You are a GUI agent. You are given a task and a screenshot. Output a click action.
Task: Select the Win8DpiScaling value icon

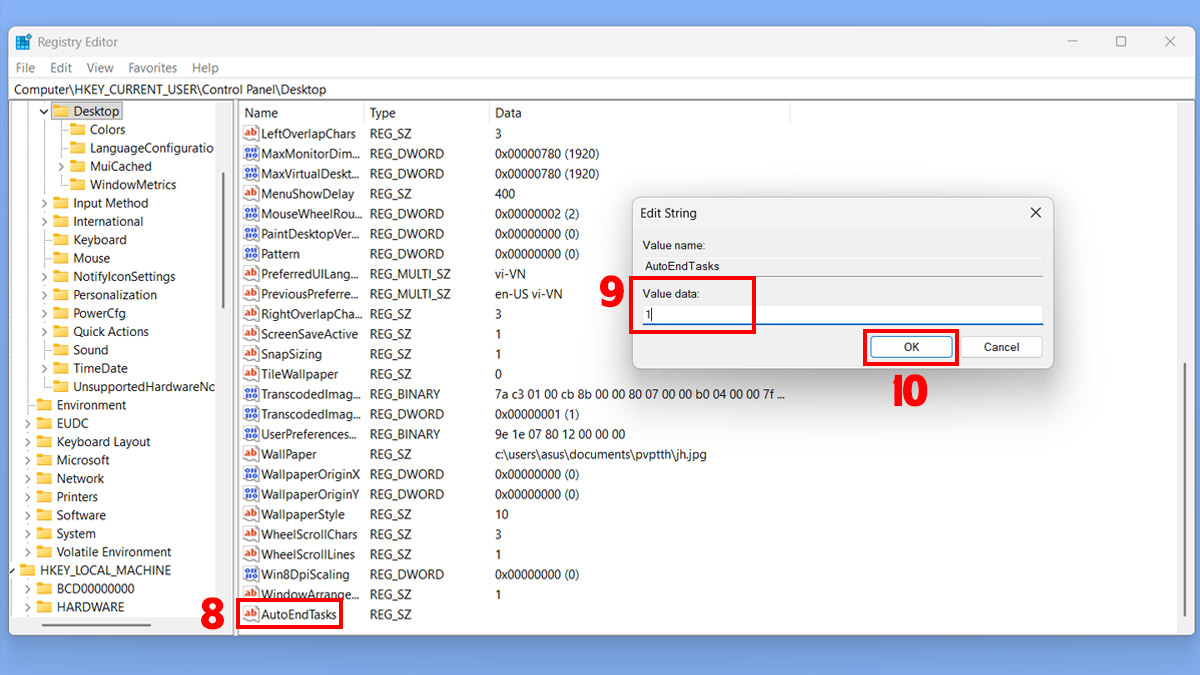tap(252, 574)
